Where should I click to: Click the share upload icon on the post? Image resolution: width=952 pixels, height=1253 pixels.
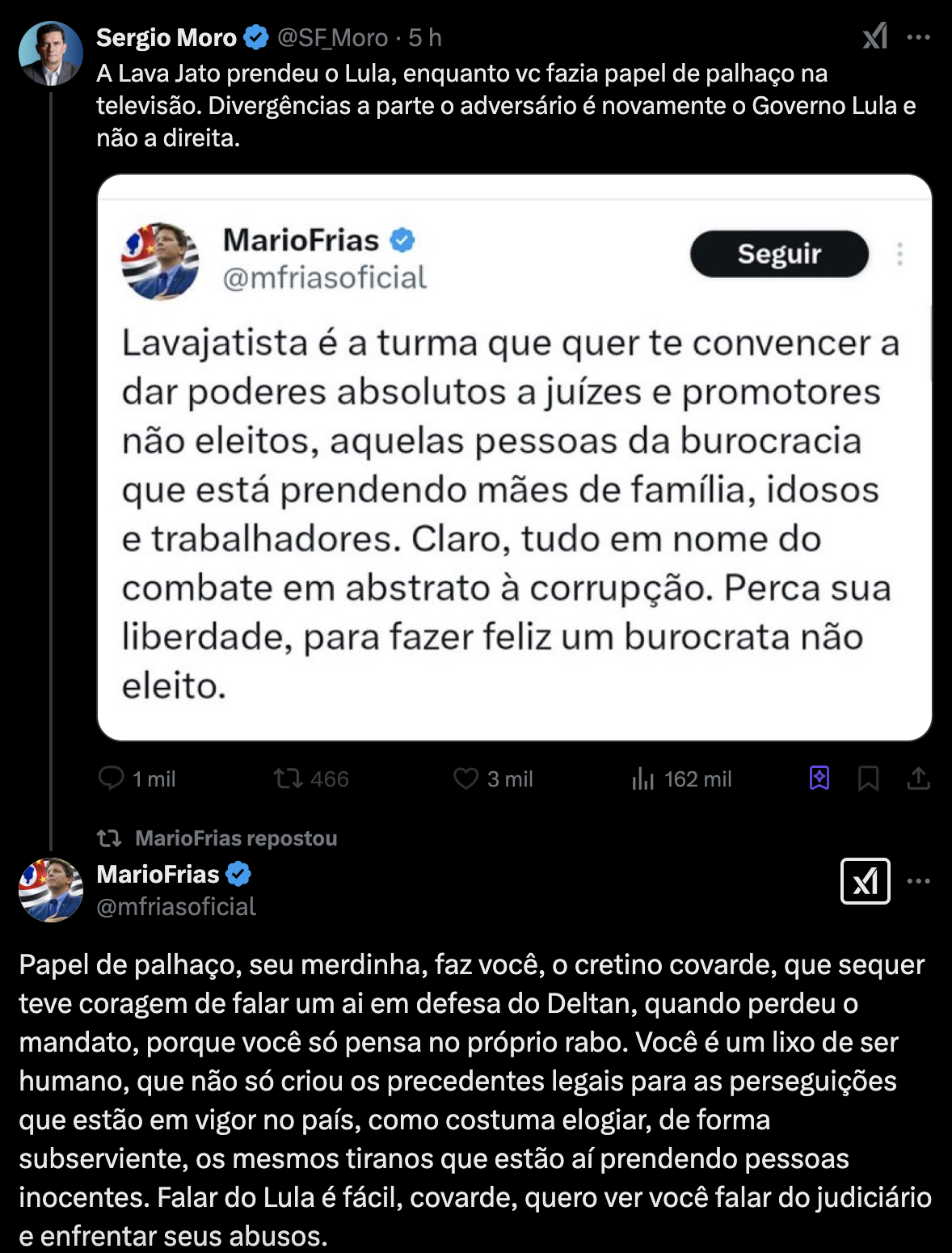919,778
